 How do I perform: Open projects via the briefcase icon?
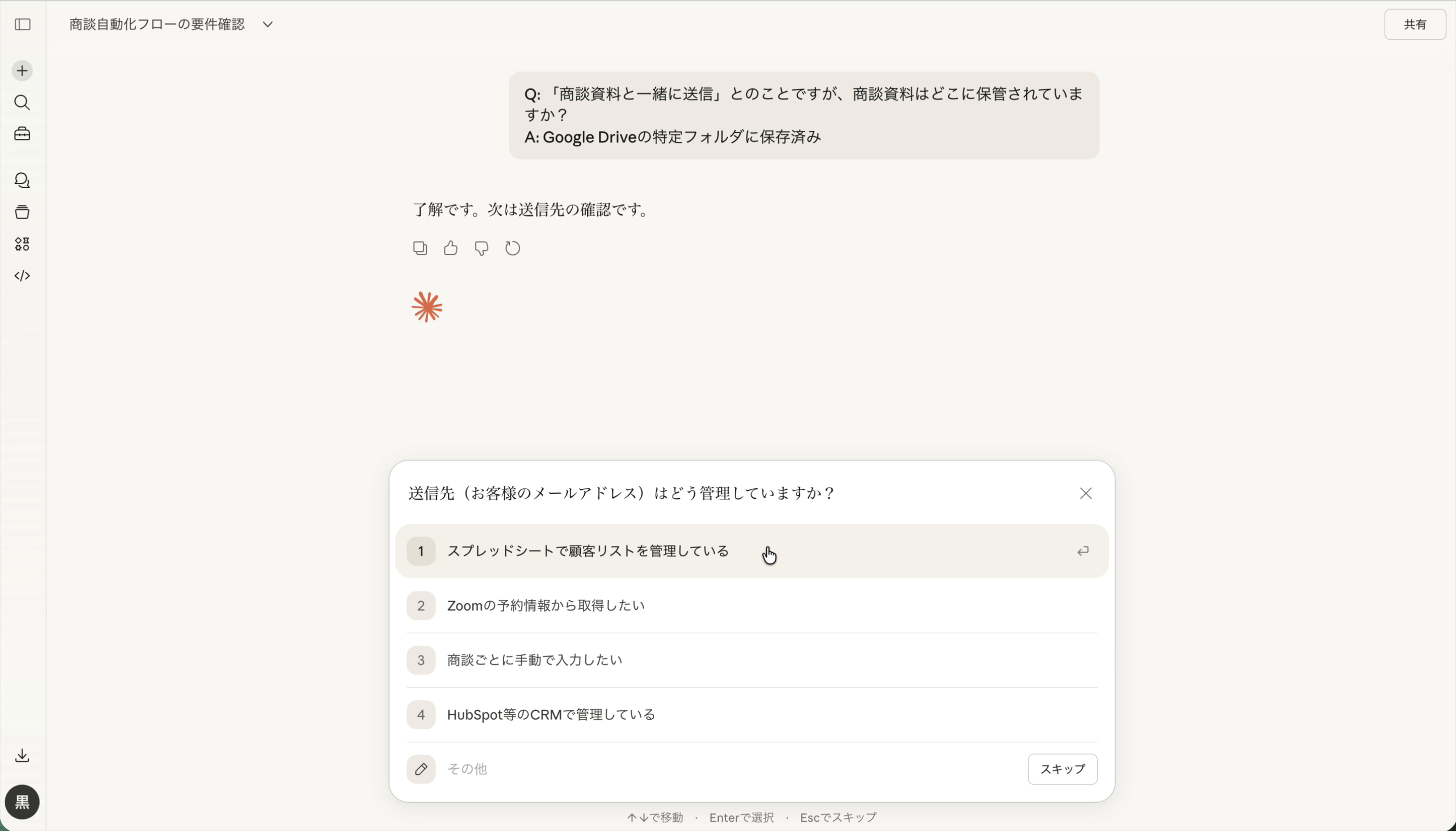tap(22, 134)
